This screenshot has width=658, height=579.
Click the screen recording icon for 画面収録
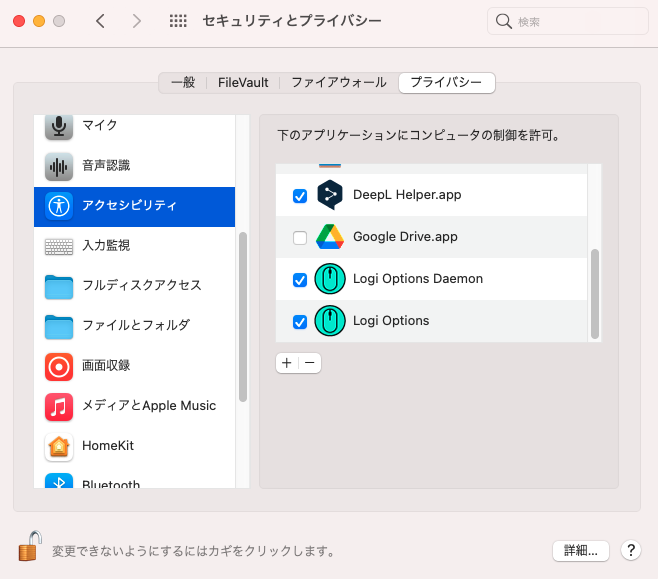59,367
